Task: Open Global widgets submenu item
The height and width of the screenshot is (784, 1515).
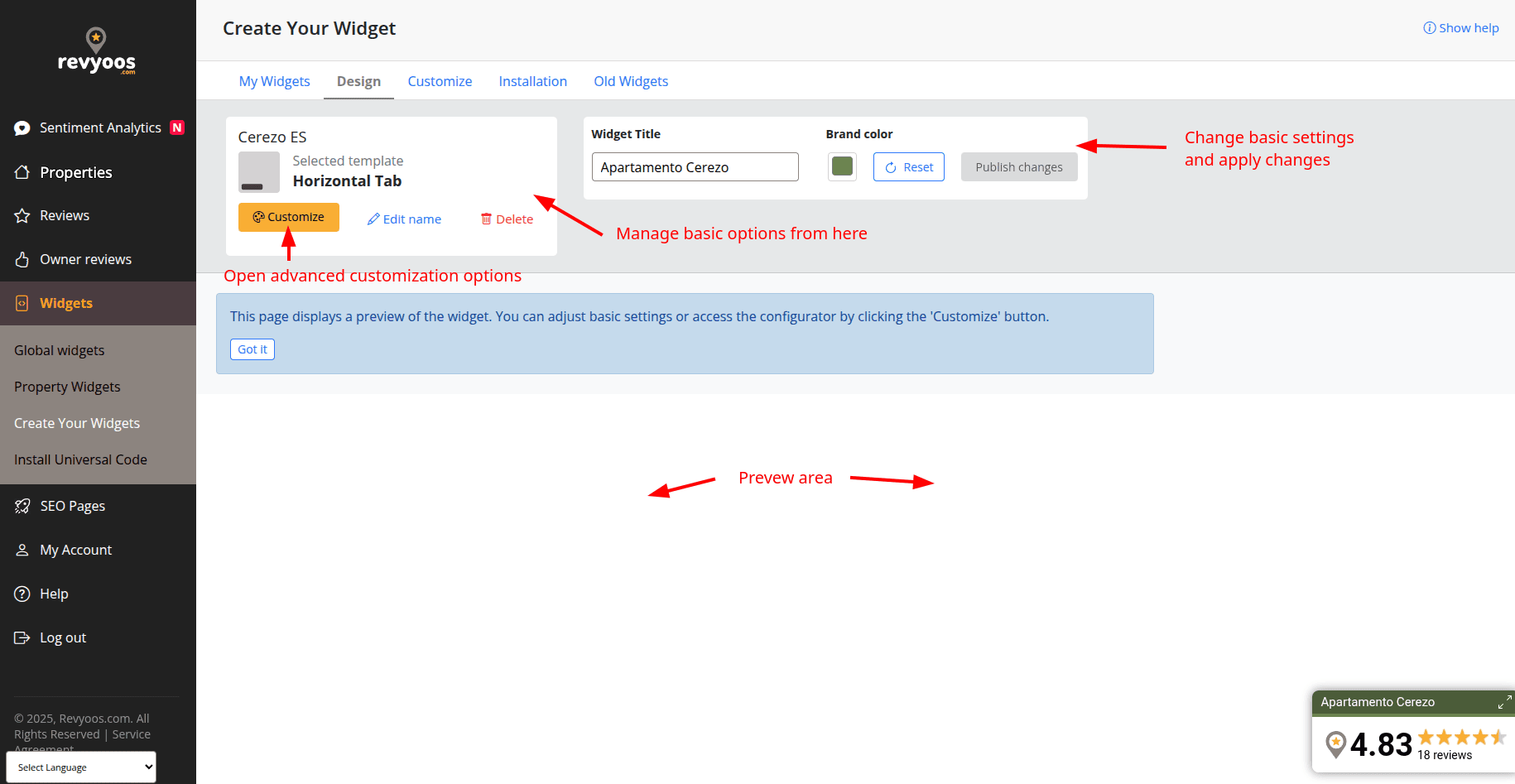Action: (x=60, y=350)
